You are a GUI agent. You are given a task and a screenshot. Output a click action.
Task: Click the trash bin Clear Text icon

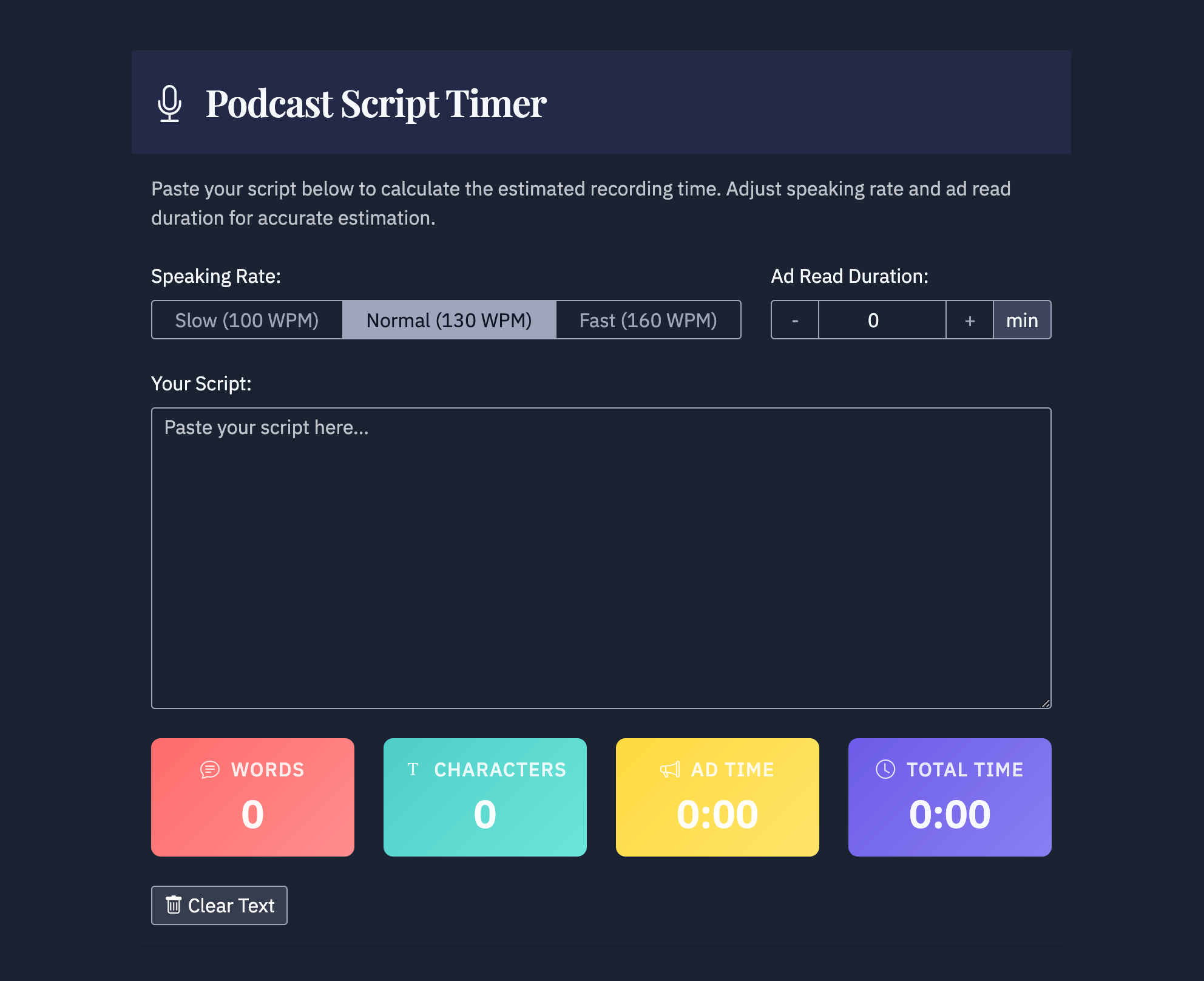(173, 905)
